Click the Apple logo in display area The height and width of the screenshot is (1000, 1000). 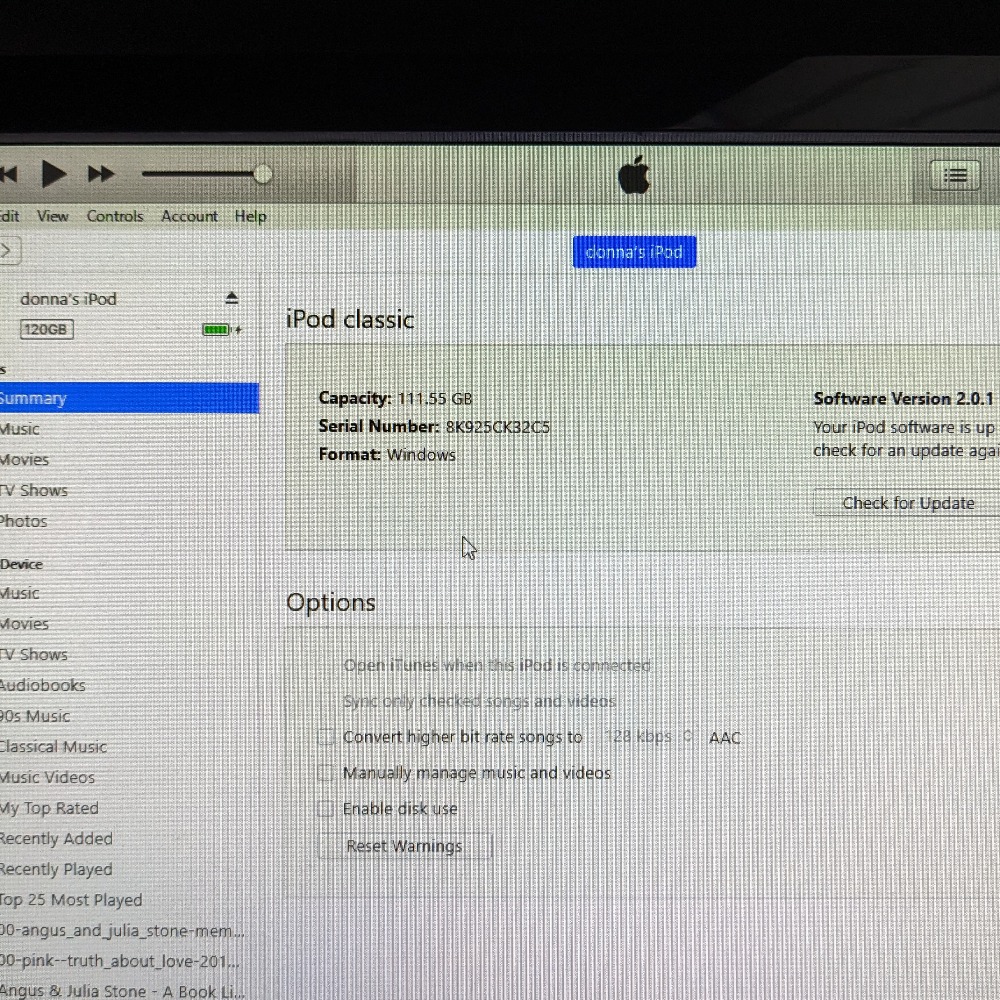(634, 174)
